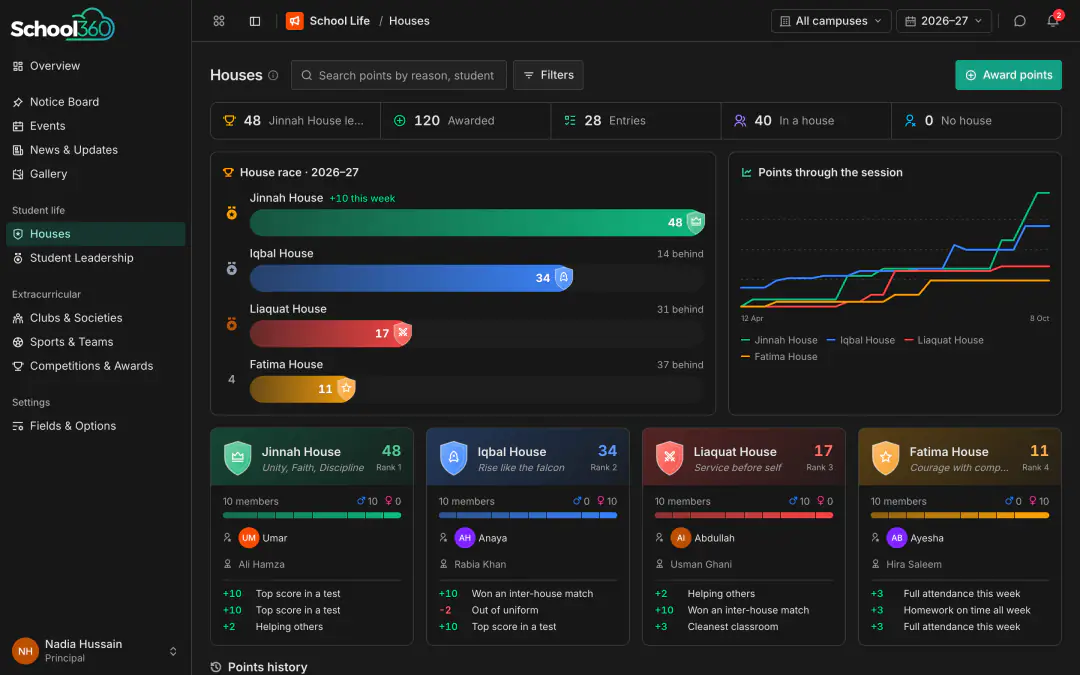The image size is (1080, 675).
Task: Toggle Iqbal House line in chart legend
Action: (x=860, y=340)
